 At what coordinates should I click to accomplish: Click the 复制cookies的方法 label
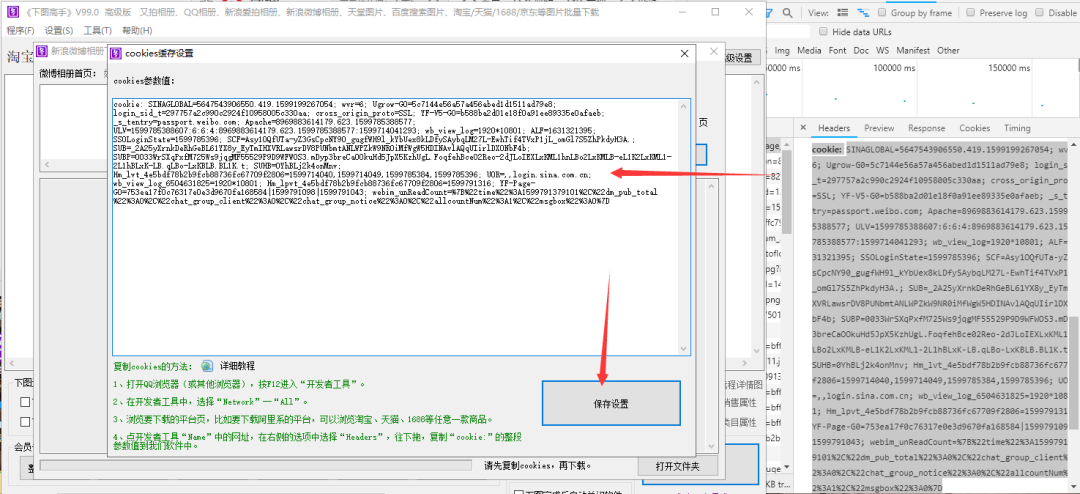pos(154,366)
